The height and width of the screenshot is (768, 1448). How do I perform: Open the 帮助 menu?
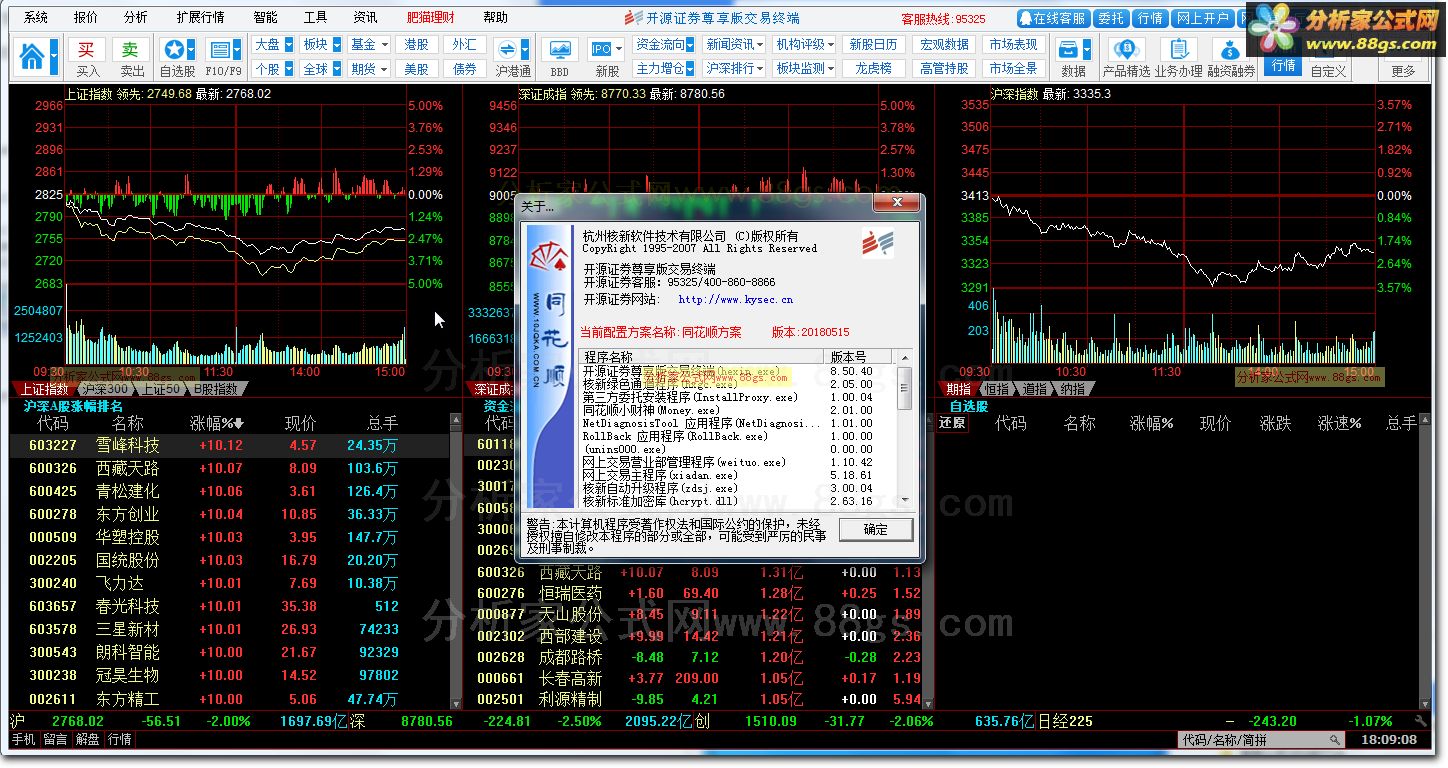tap(495, 18)
